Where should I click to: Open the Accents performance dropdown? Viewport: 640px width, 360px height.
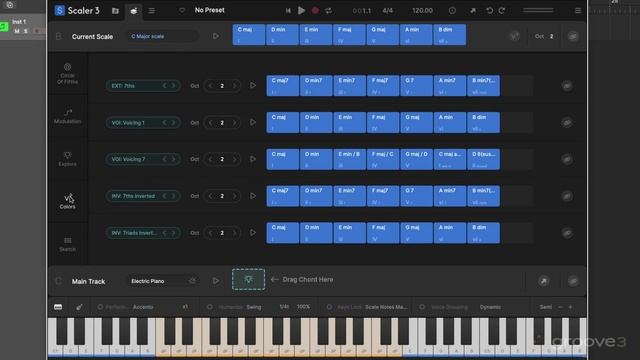point(143,307)
